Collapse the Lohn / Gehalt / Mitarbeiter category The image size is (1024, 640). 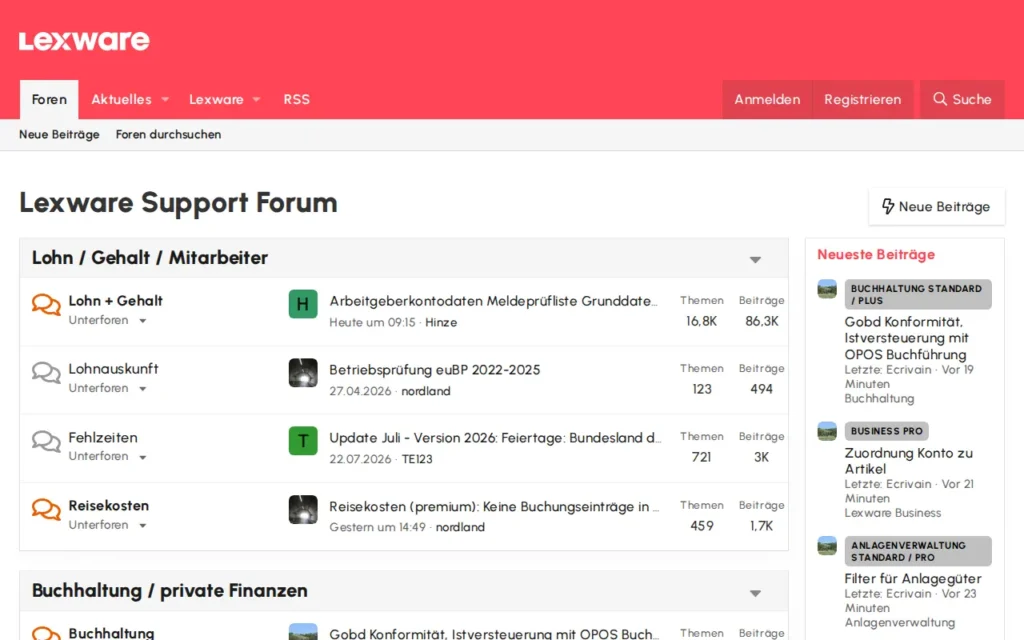click(x=755, y=259)
